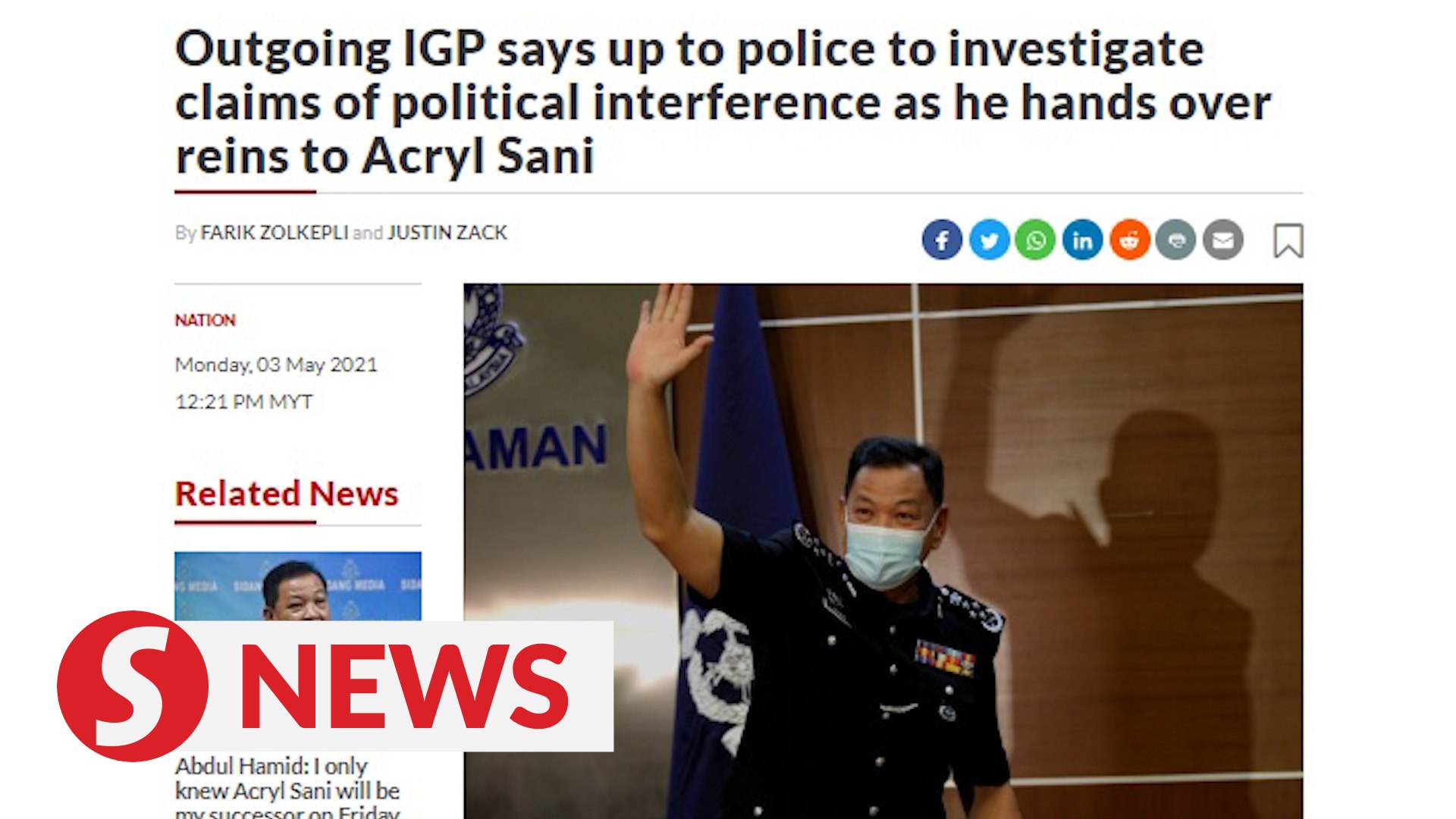Read related story about Acryl Sani successor
Screen dimensions: 1456x819
[287, 788]
